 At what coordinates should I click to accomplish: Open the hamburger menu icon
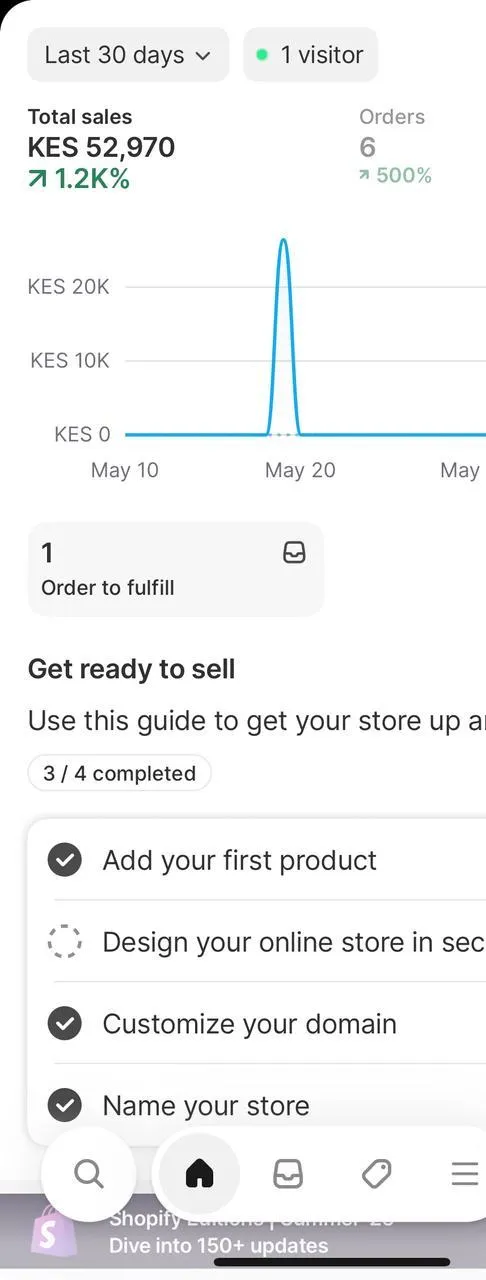[464, 1173]
